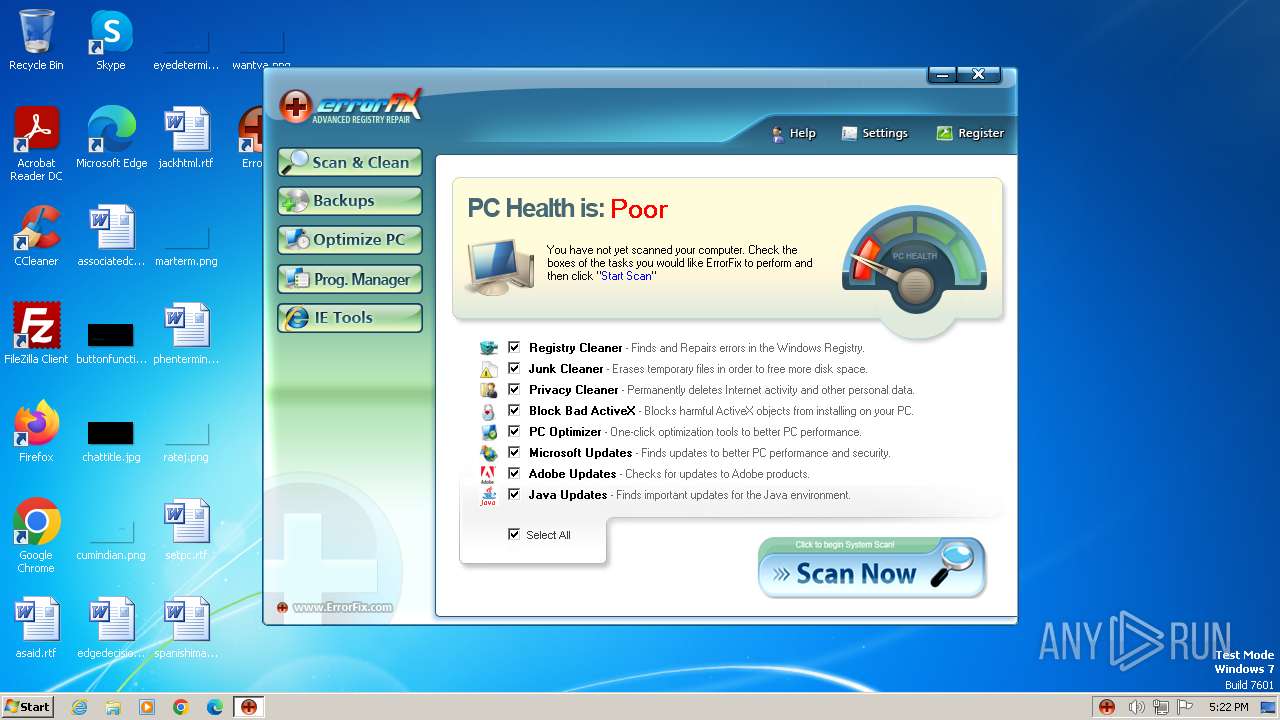Click the Microsoft Updates icon

pyautogui.click(x=488, y=453)
